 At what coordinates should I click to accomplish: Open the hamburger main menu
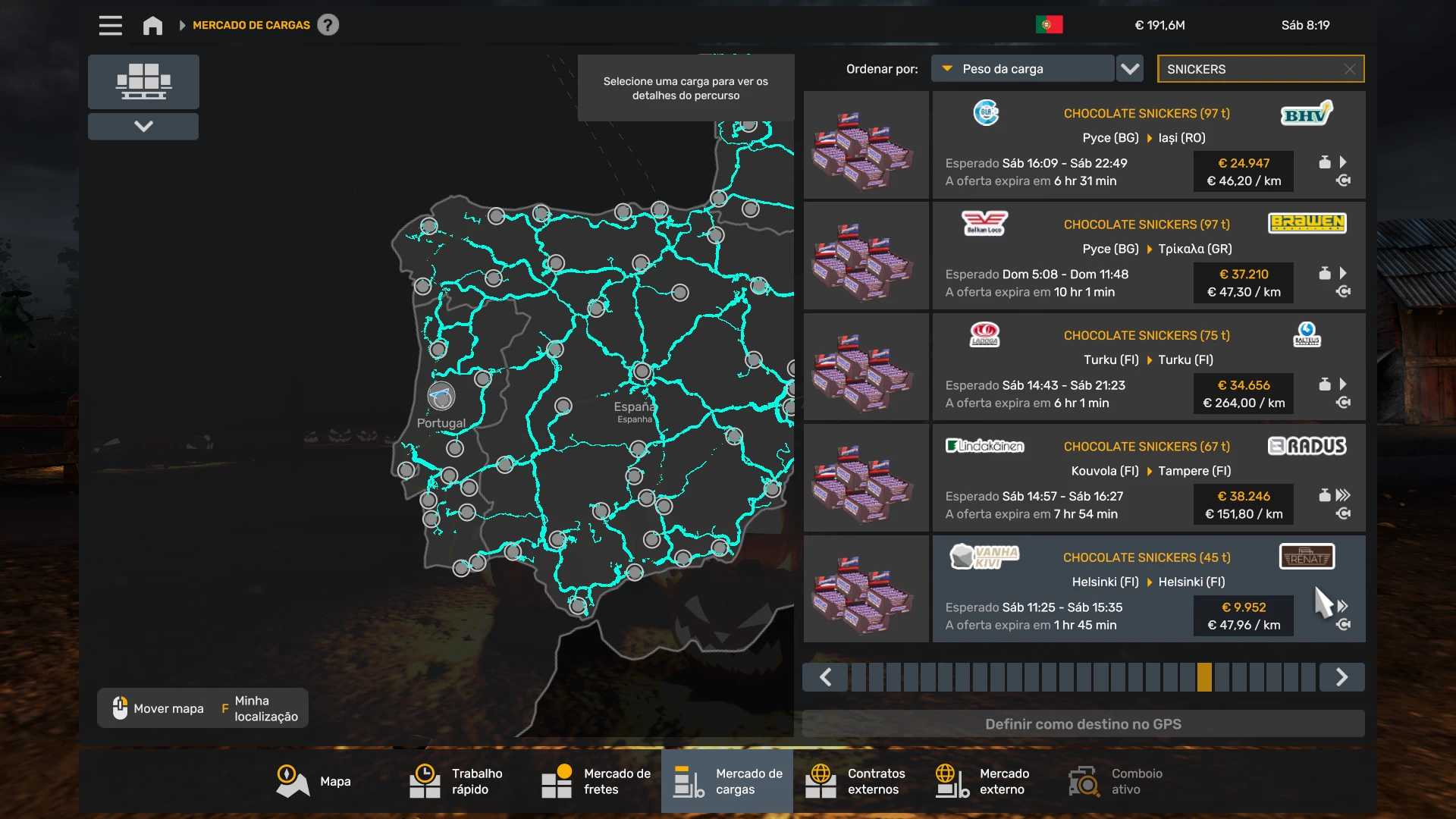point(110,25)
